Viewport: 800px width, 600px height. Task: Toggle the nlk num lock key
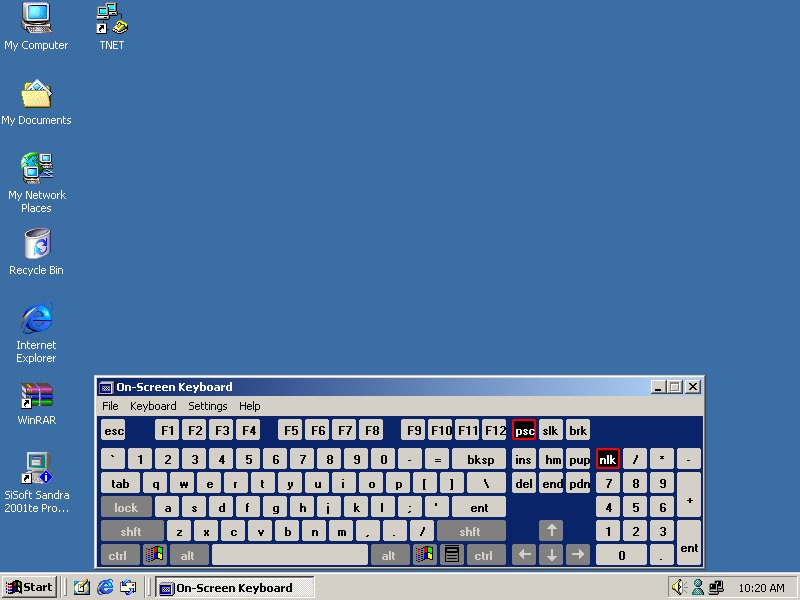click(608, 459)
